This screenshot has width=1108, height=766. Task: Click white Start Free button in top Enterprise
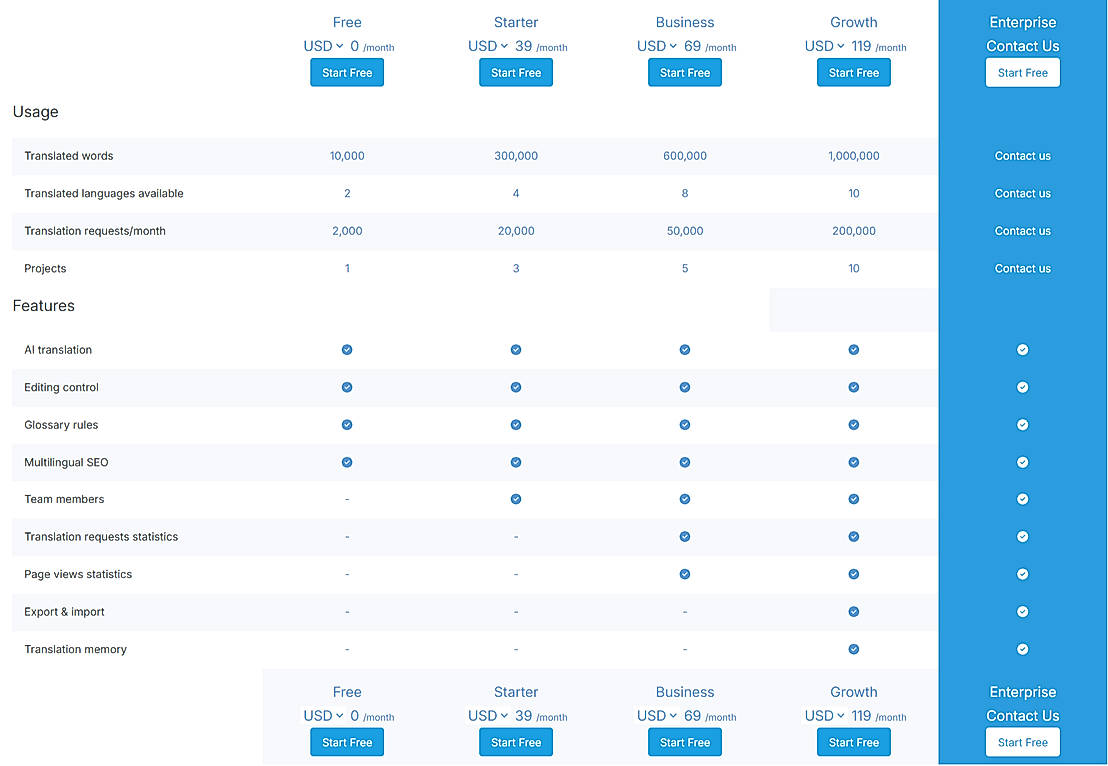point(1022,73)
